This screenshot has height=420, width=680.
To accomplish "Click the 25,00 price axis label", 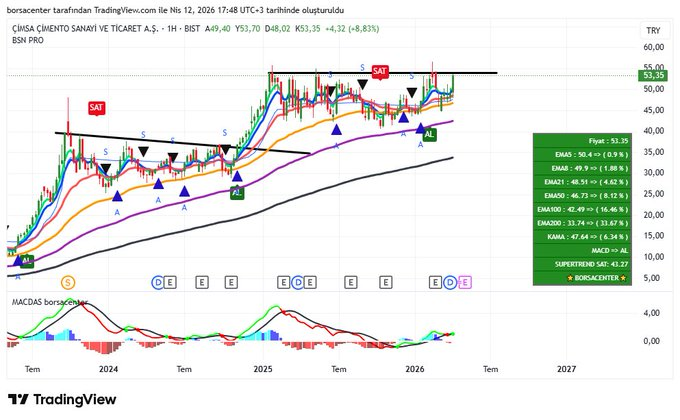I will pyautogui.click(x=654, y=194).
